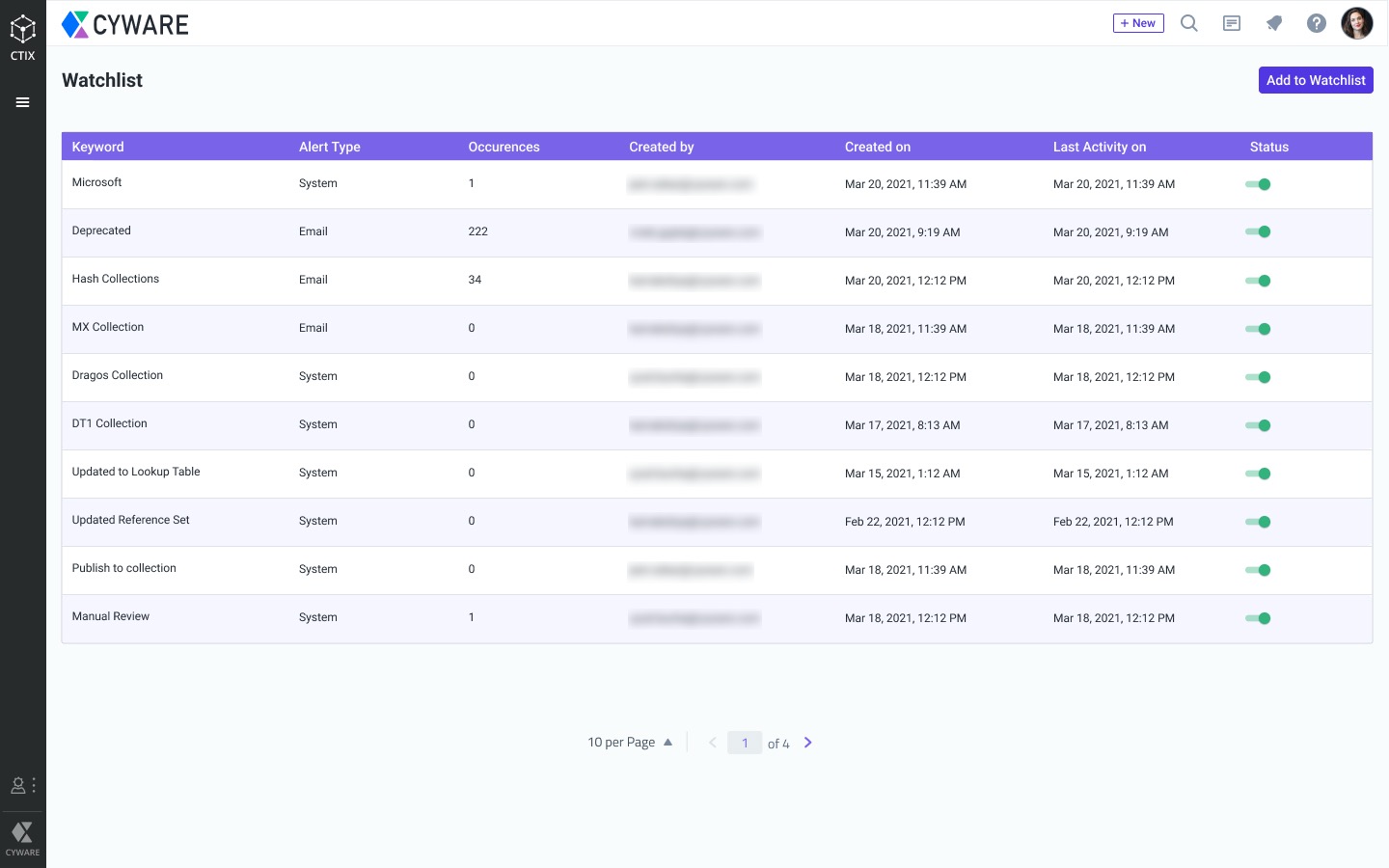Image resolution: width=1389 pixels, height=868 pixels.
Task: Toggle status for Hash Collections keyword
Action: tap(1258, 281)
